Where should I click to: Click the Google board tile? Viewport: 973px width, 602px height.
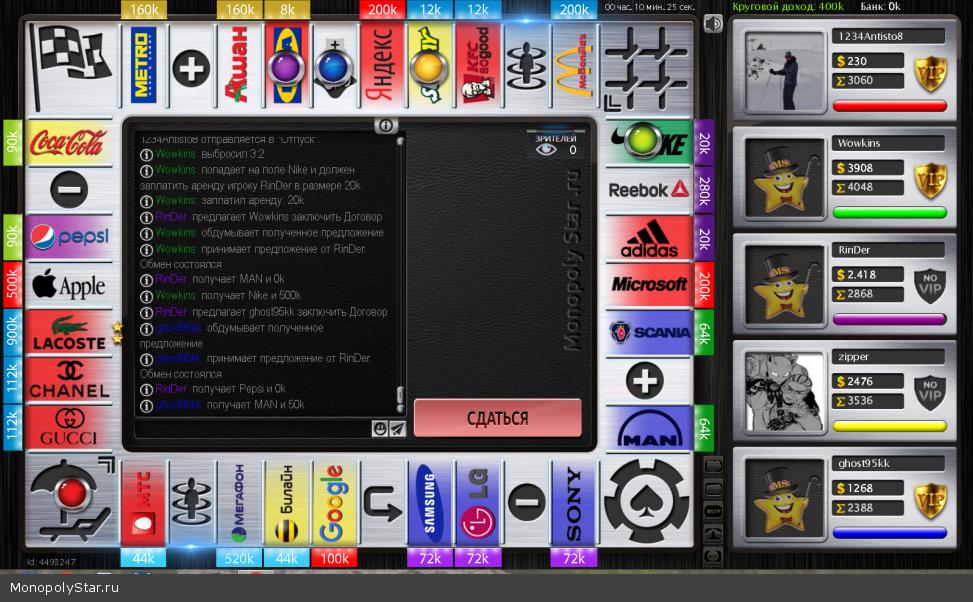pyautogui.click(x=334, y=503)
